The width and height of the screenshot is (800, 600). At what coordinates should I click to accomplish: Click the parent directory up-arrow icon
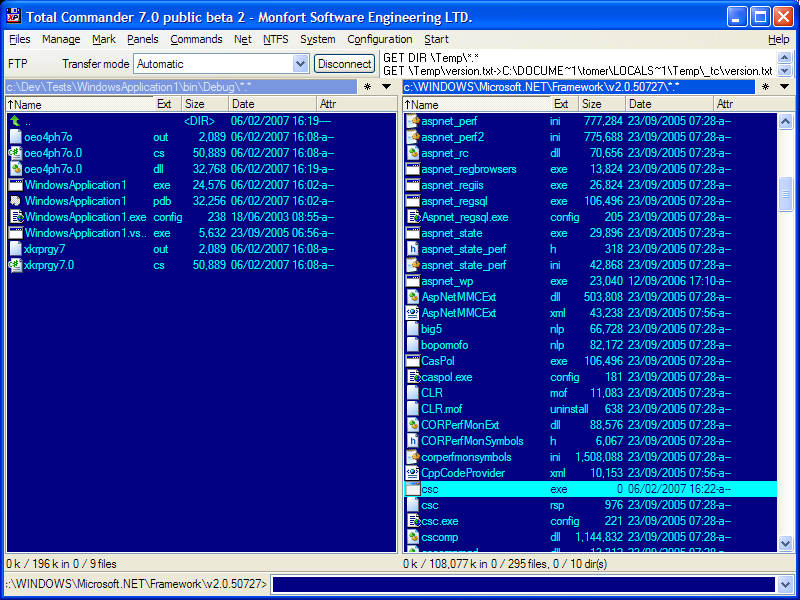pos(15,121)
